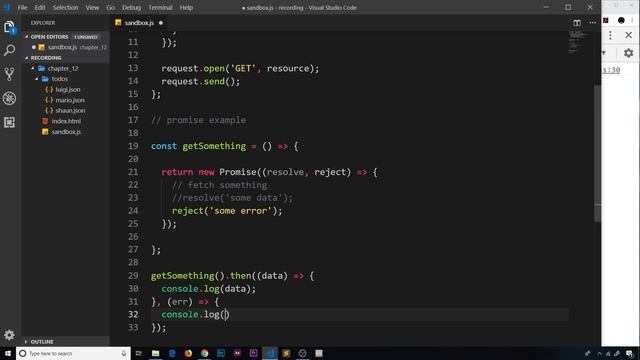The height and width of the screenshot is (360, 640).
Task: Open index.html in the explorer tree
Action: click(66, 121)
